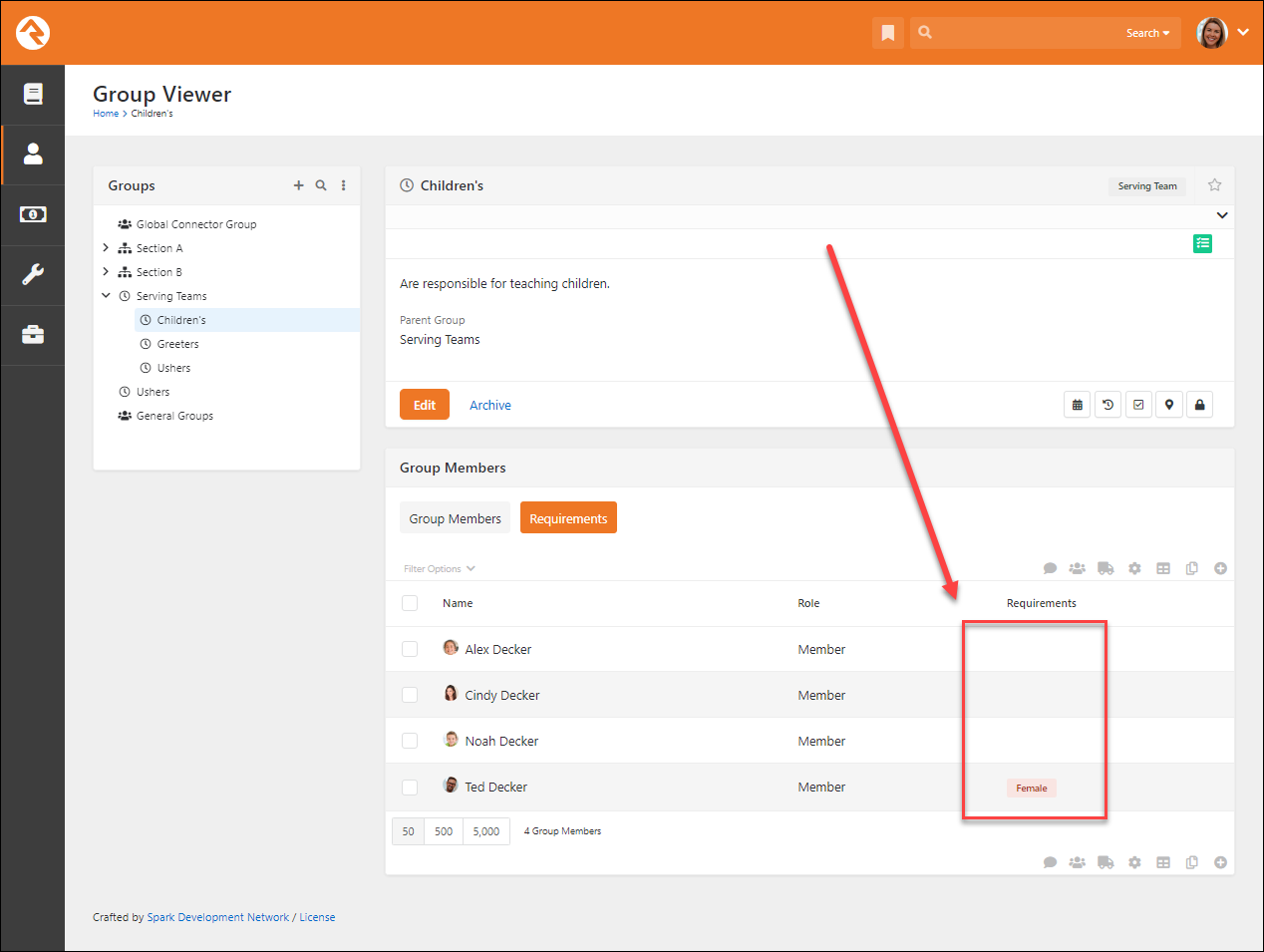1264x952 pixels.
Task: Open the Filter Options dropdown
Action: click(439, 567)
